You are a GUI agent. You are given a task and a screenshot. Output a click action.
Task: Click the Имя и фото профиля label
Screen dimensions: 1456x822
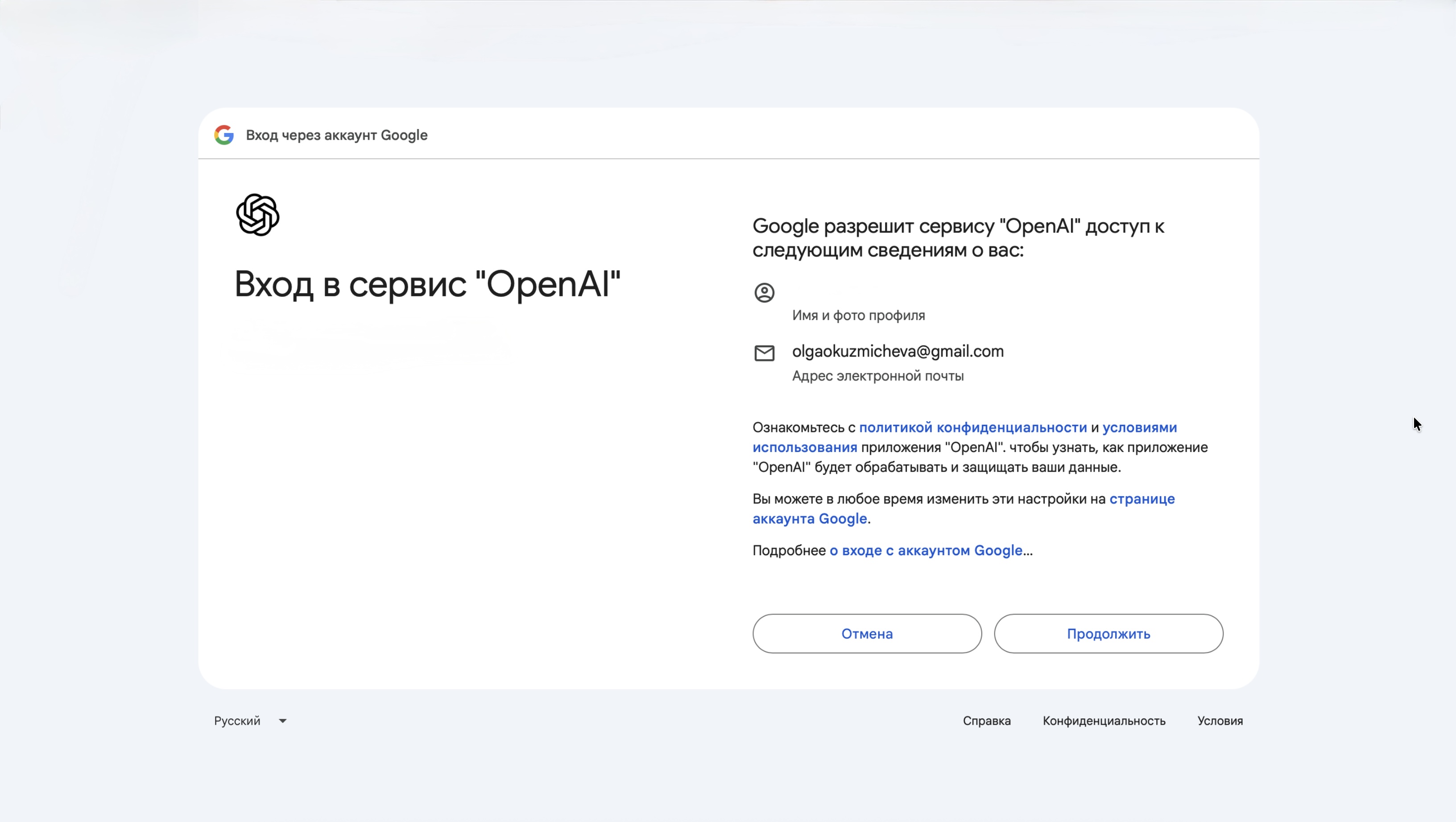tap(858, 316)
